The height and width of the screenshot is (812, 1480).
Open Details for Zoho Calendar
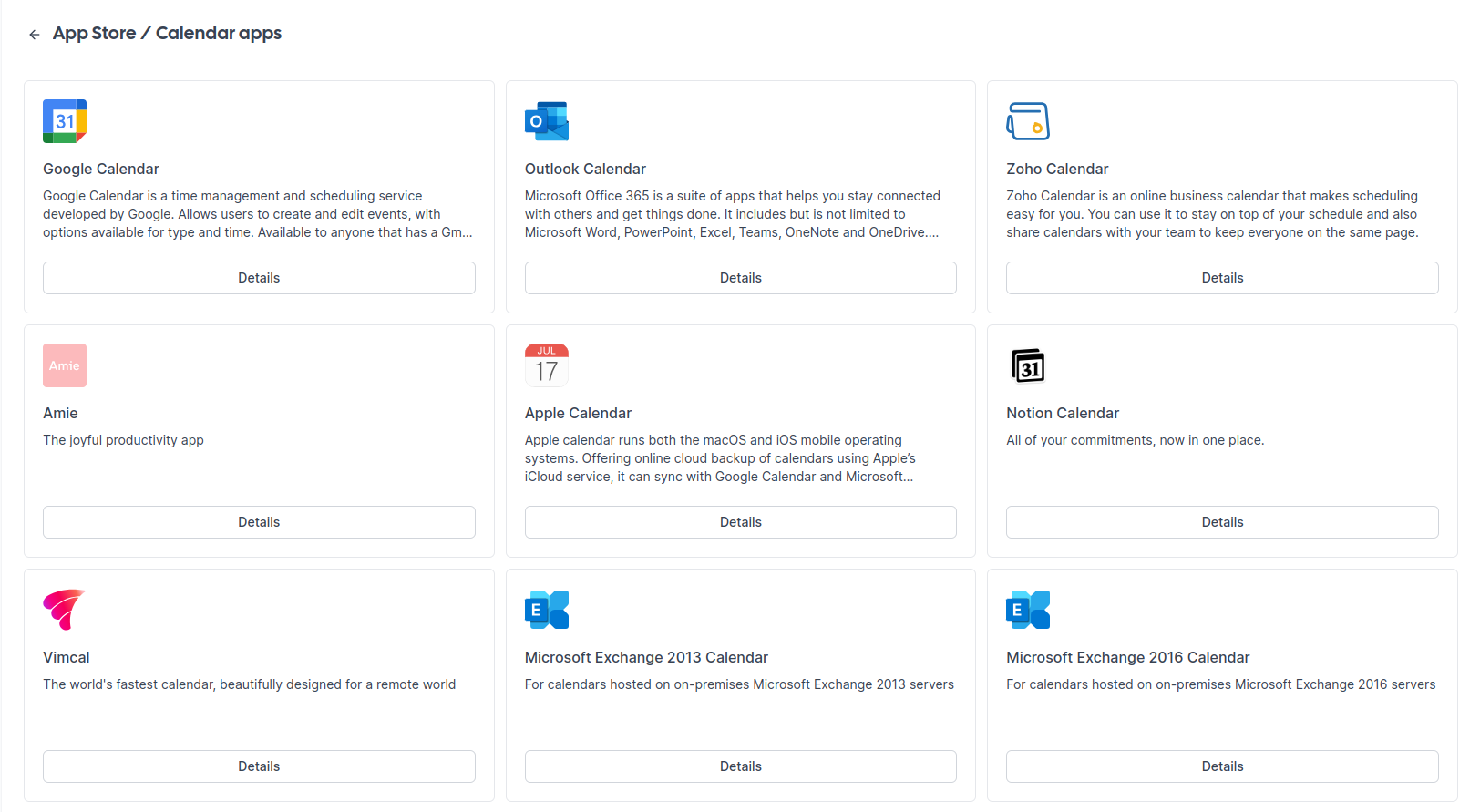[1222, 278]
